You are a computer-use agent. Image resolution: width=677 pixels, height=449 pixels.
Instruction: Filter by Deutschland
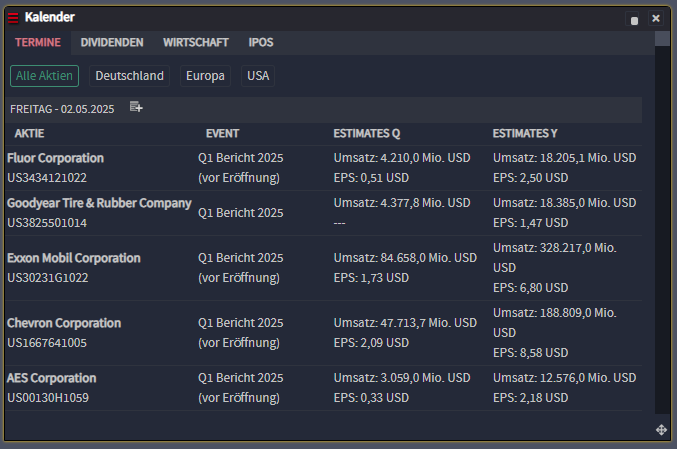(130, 76)
